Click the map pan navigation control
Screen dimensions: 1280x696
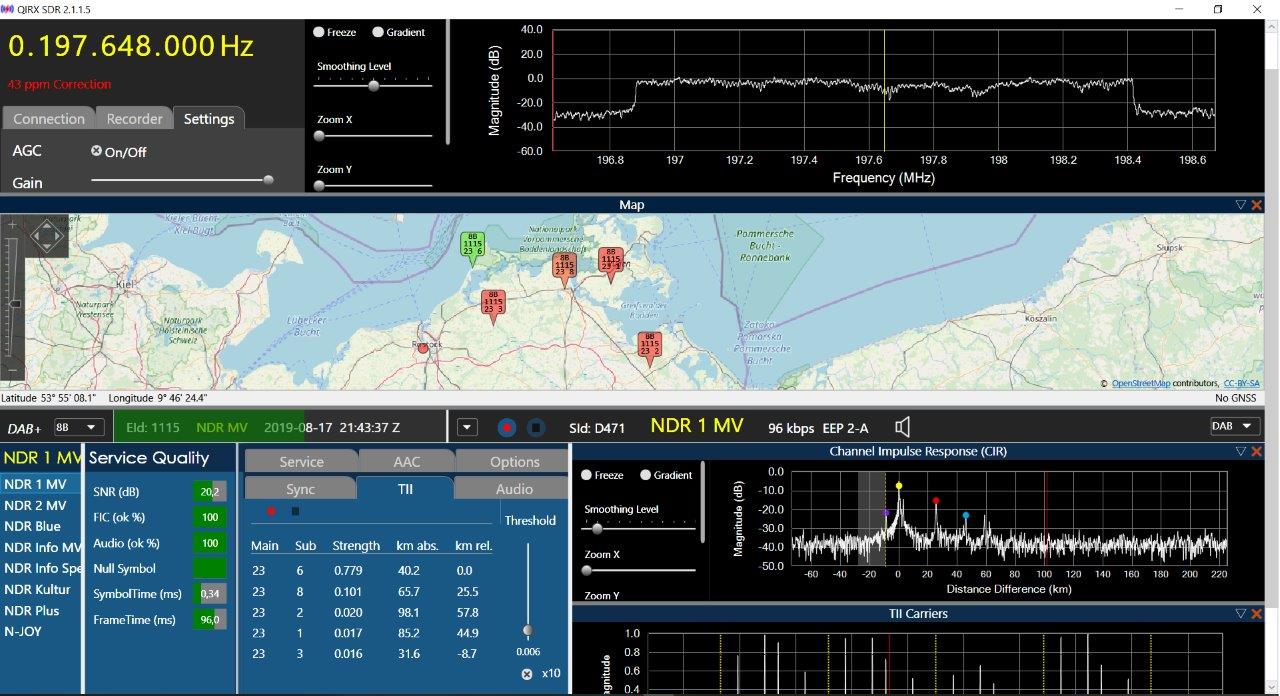(47, 236)
